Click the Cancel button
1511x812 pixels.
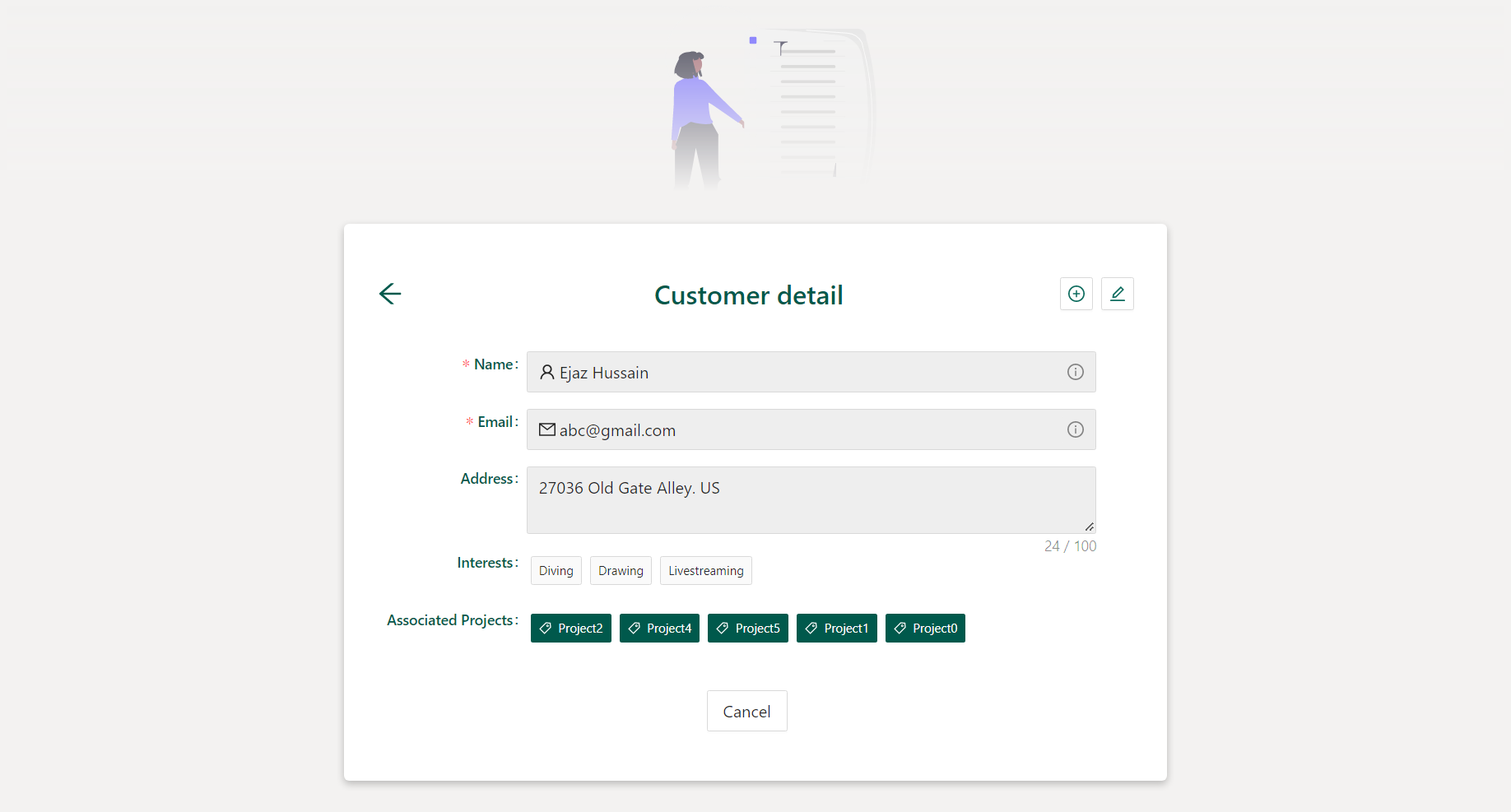747,711
